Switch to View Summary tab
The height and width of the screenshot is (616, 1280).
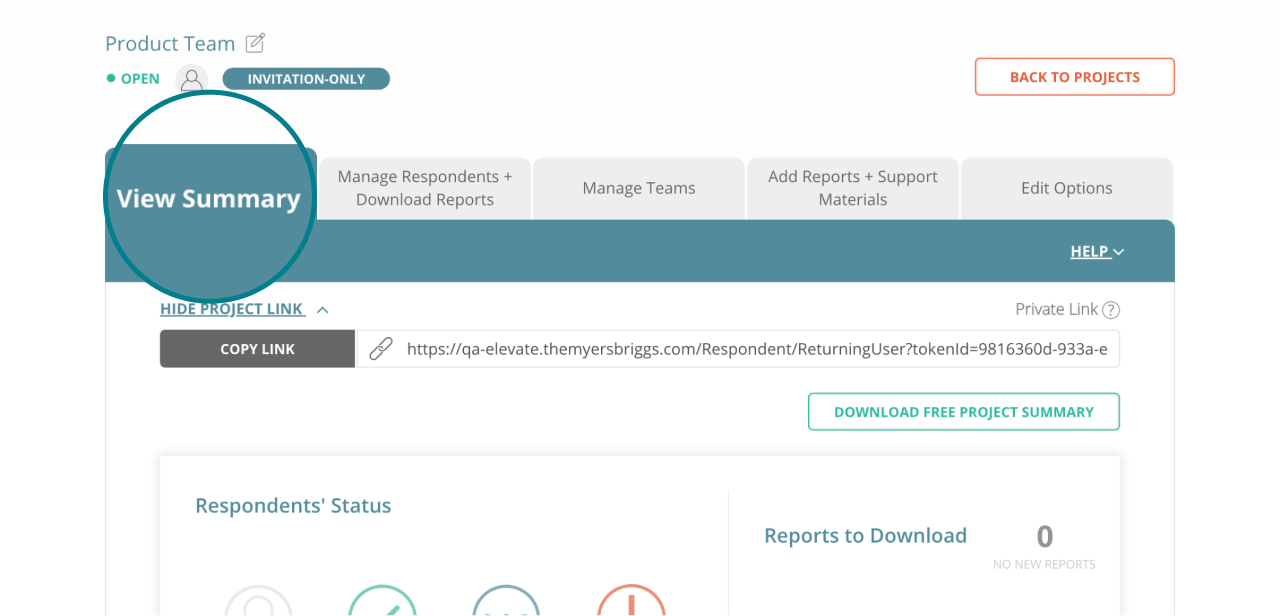[x=210, y=198]
